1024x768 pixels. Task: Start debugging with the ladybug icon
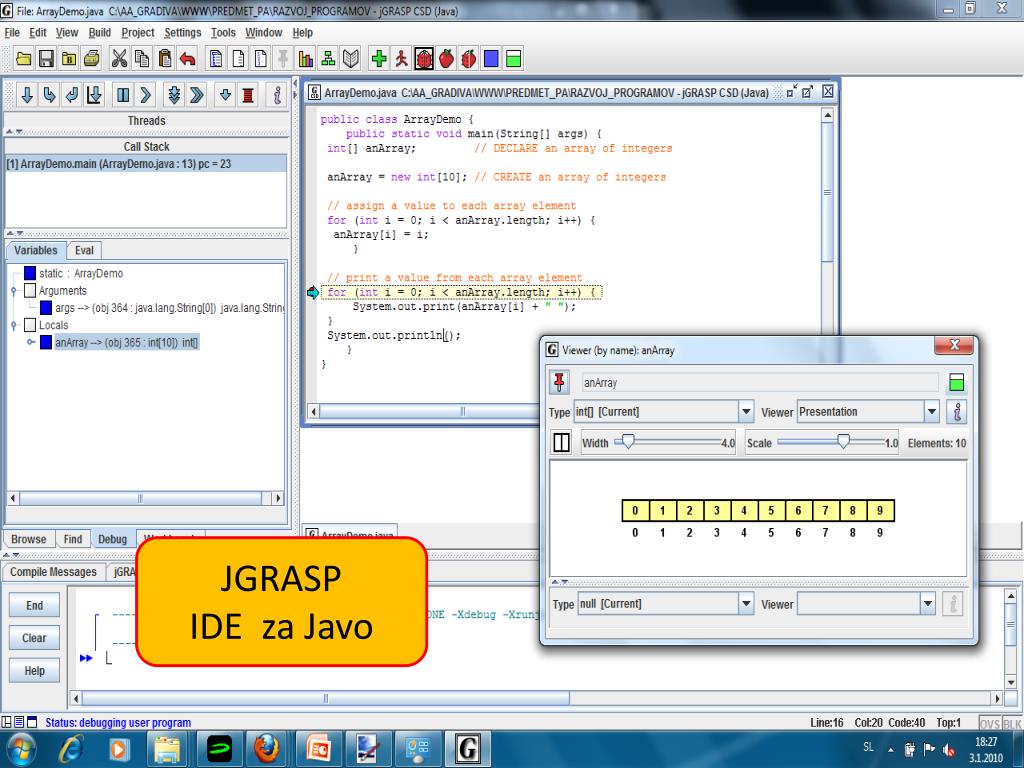[424, 59]
